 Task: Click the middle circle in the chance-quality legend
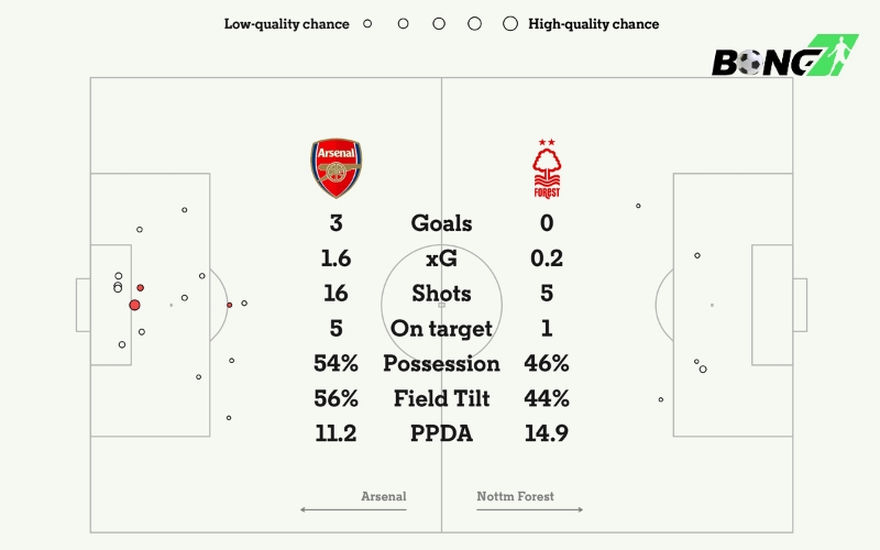coord(439,23)
